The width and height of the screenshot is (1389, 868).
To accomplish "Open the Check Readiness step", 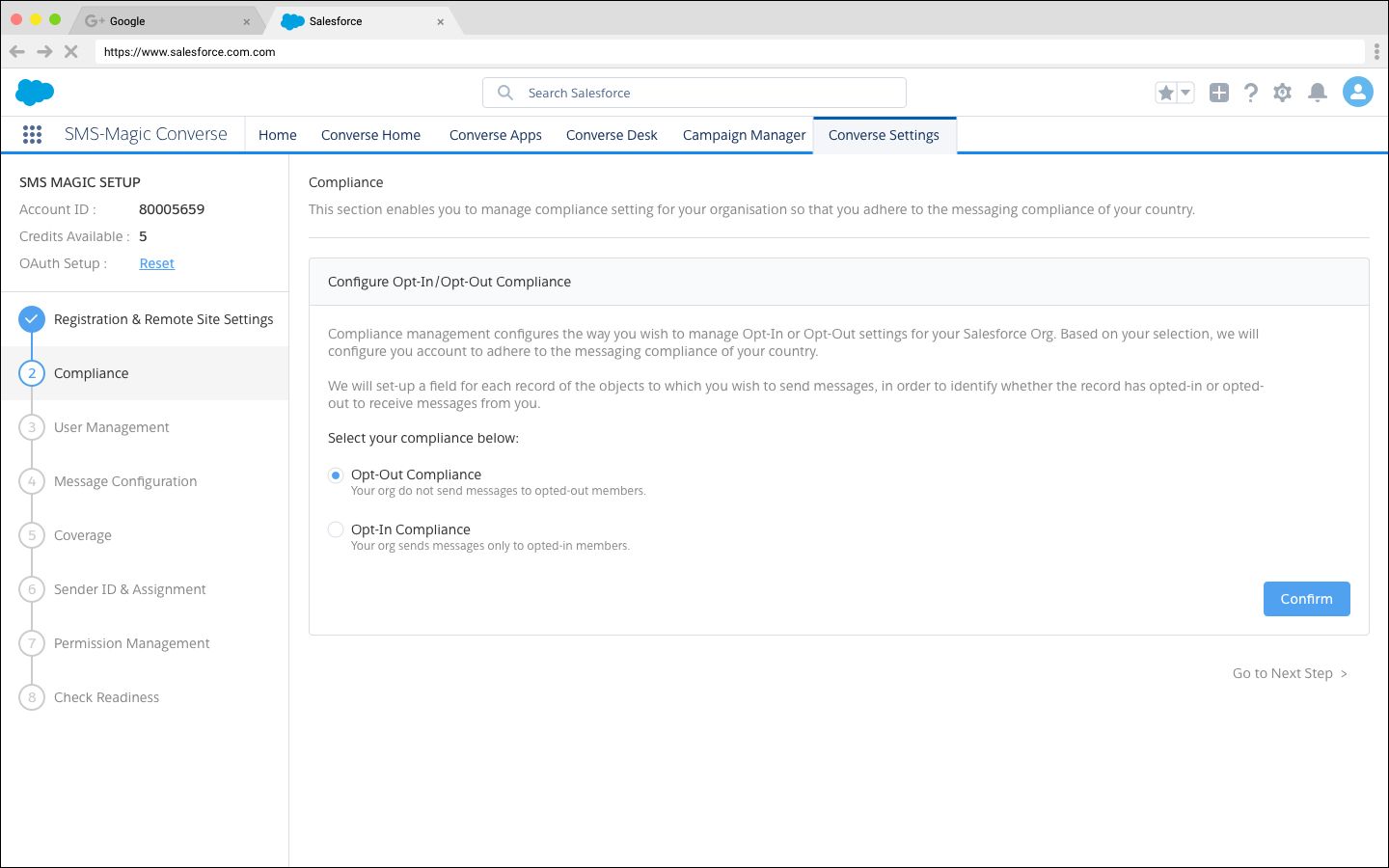I will point(107,697).
